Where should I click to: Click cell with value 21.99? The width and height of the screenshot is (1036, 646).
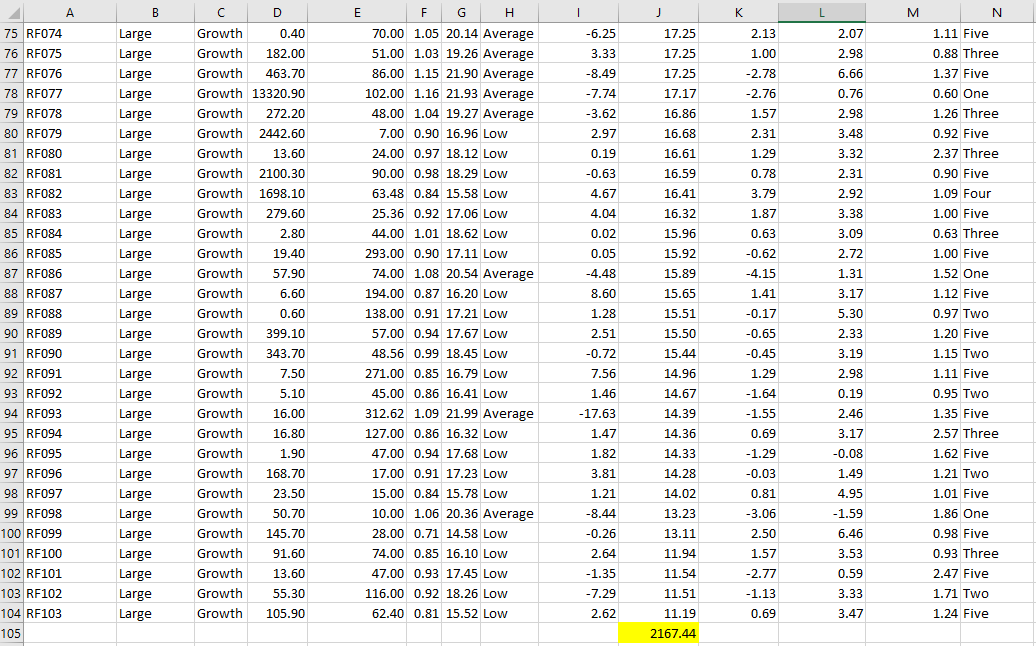pos(461,413)
